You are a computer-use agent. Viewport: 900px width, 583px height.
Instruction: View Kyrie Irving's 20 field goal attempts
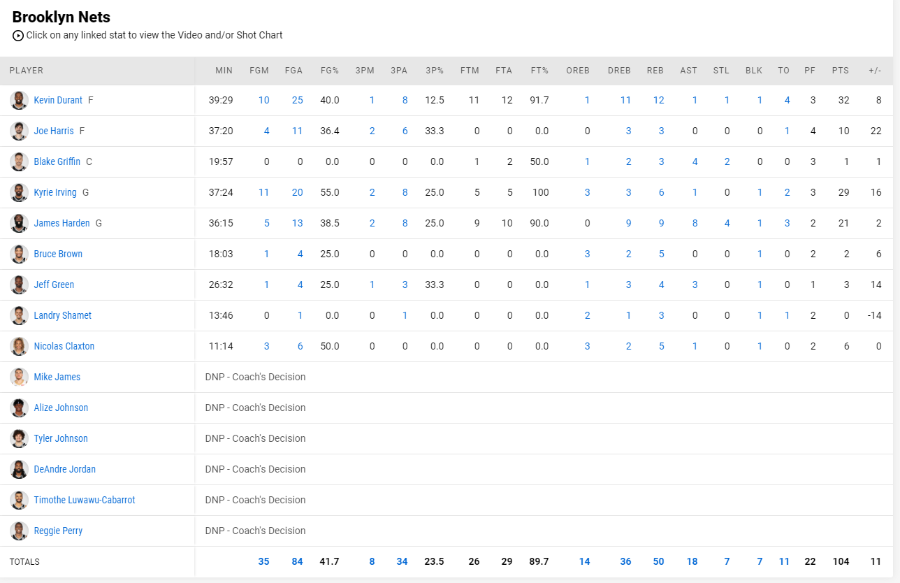click(x=297, y=193)
